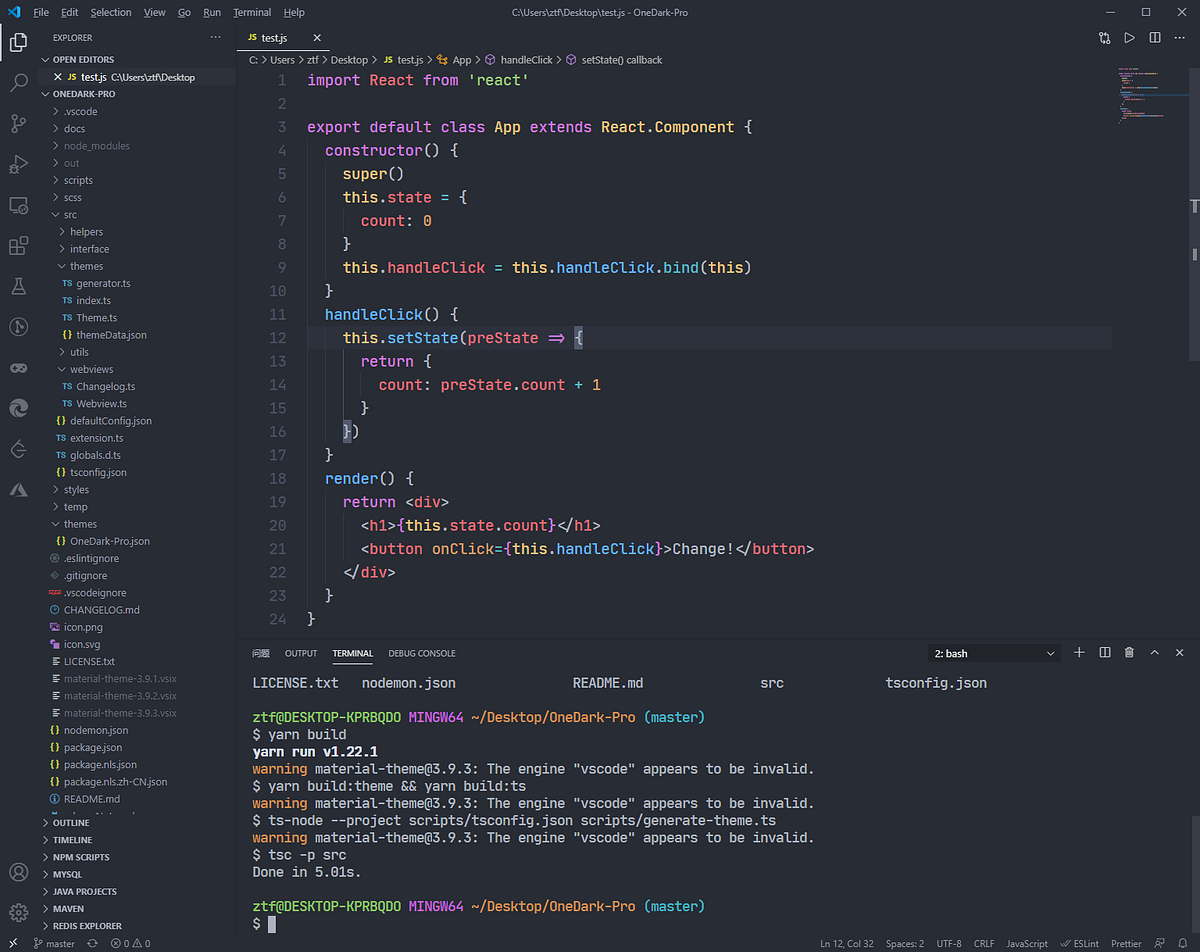Click Prettier in the status bar
Image resolution: width=1200 pixels, height=952 pixels.
[1125, 943]
